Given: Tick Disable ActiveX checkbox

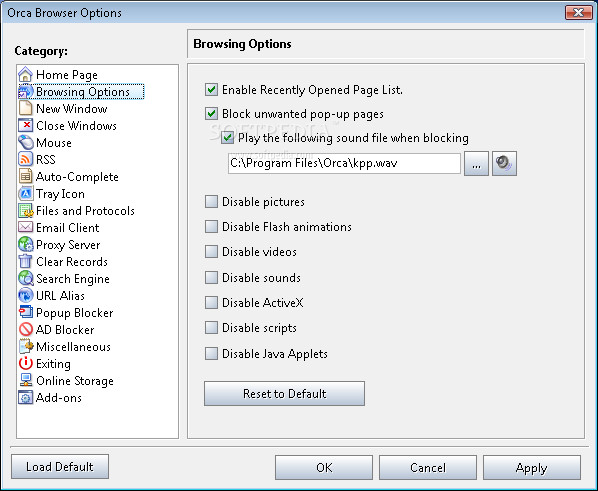Looking at the screenshot, I should click(211, 303).
